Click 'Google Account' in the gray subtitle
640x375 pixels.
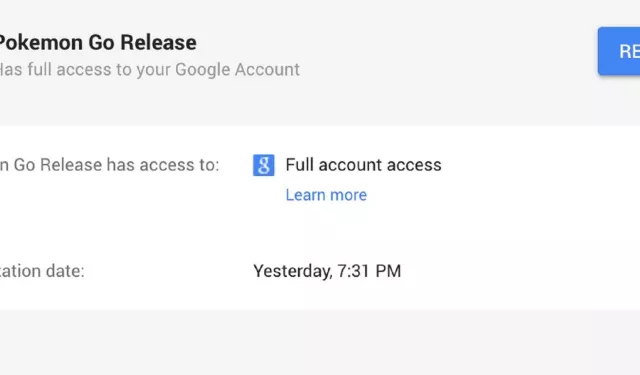pyautogui.click(x=238, y=69)
